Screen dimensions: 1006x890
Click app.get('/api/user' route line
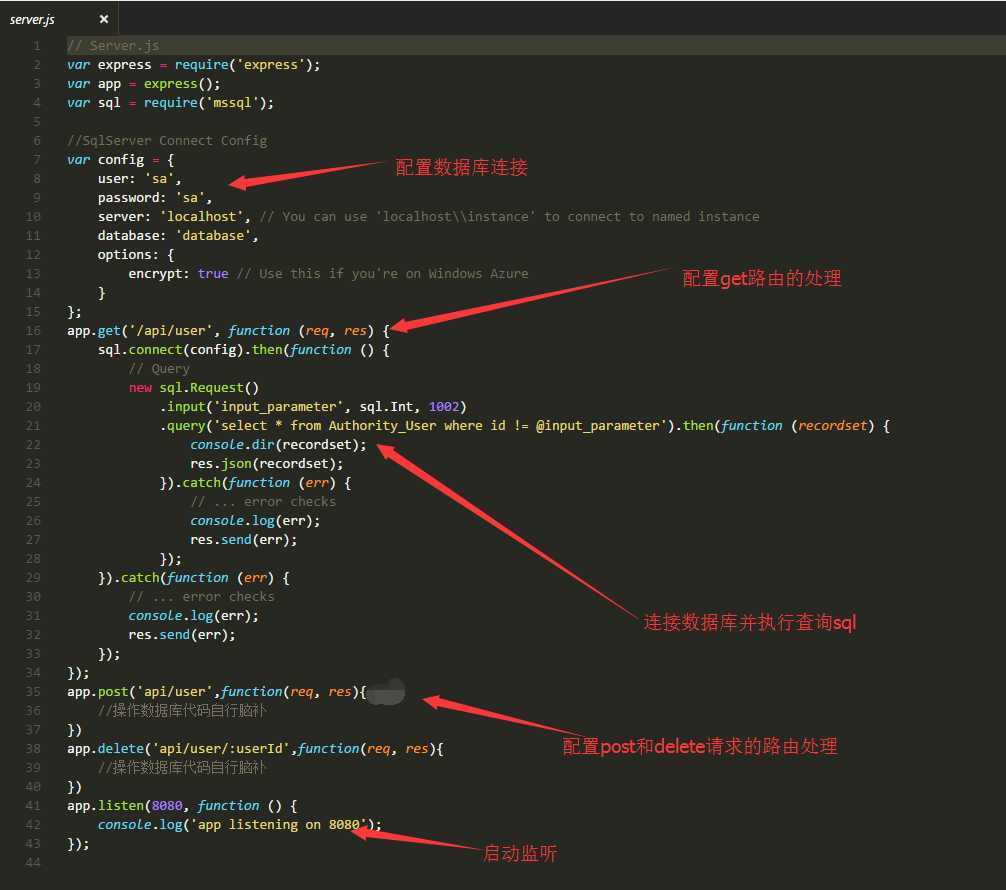pyautogui.click(x=228, y=330)
